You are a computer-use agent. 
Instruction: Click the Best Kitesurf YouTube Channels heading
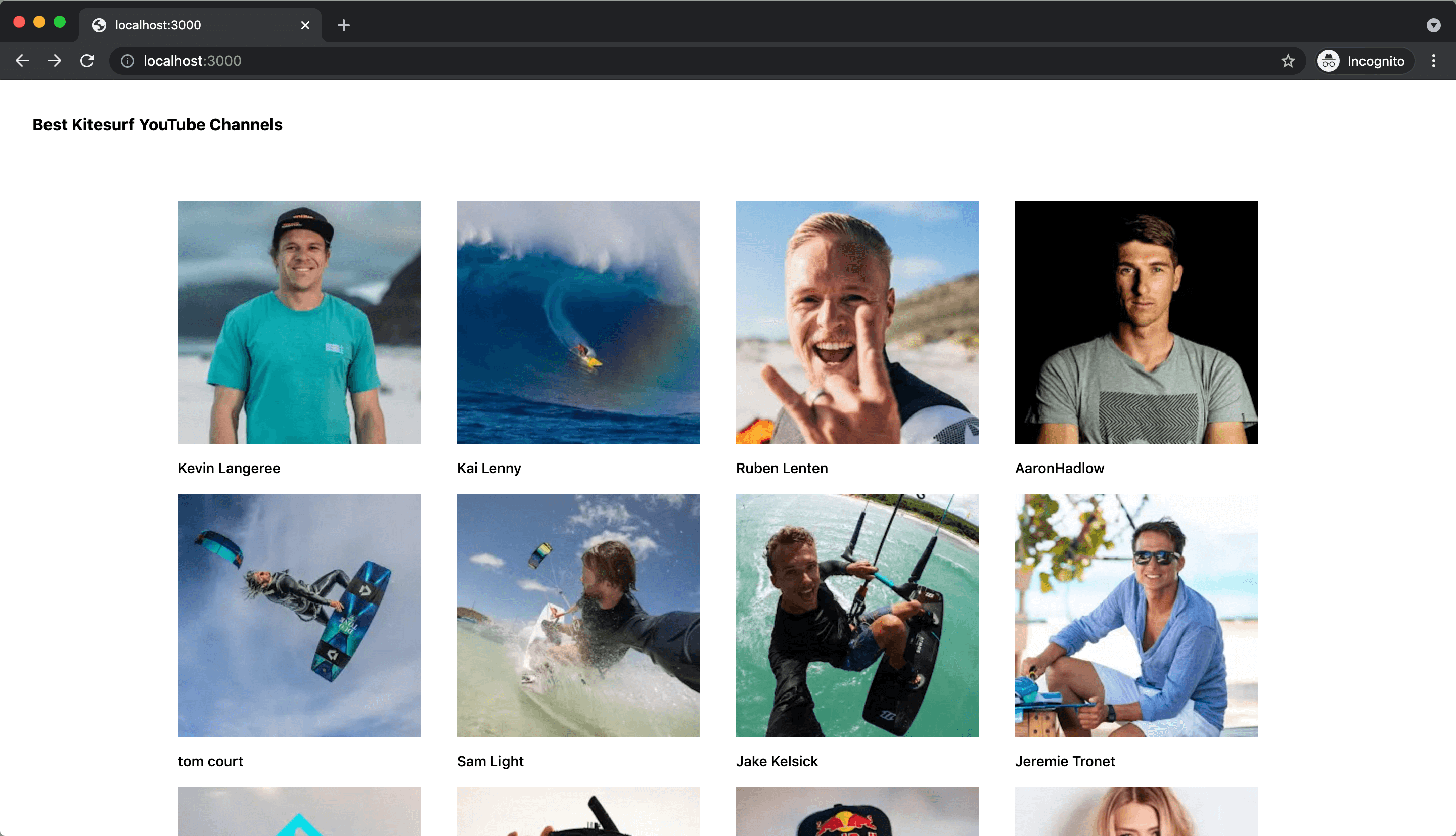(x=157, y=125)
